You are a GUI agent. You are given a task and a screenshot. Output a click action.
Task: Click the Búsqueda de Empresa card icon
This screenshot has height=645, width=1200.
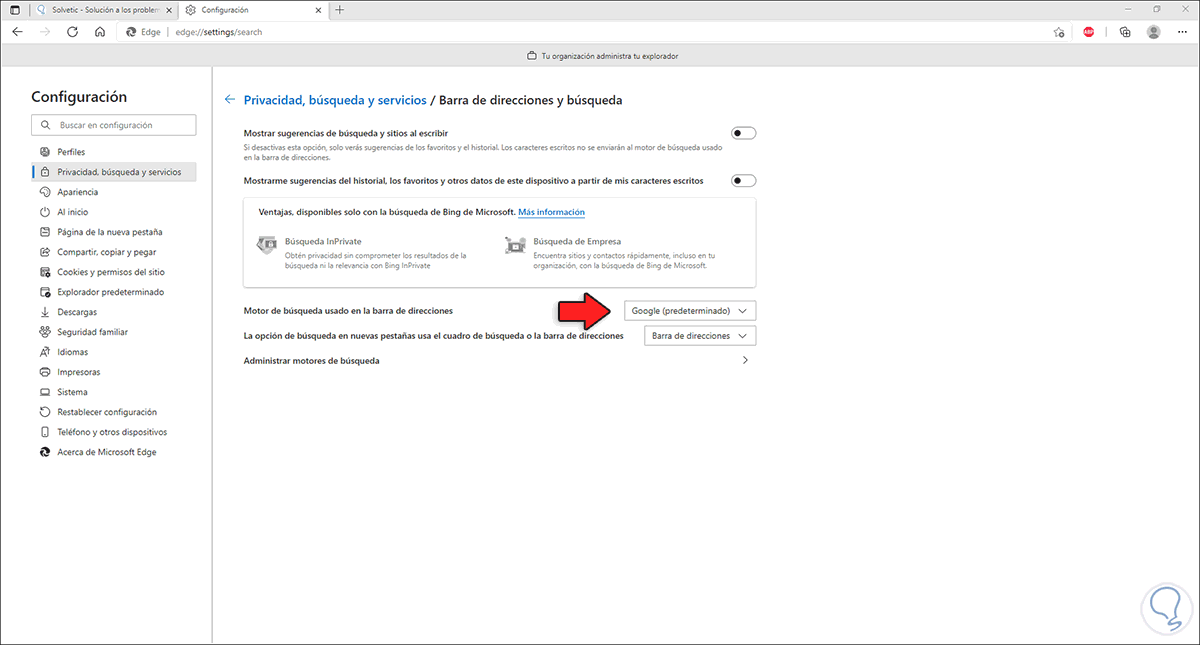point(516,243)
